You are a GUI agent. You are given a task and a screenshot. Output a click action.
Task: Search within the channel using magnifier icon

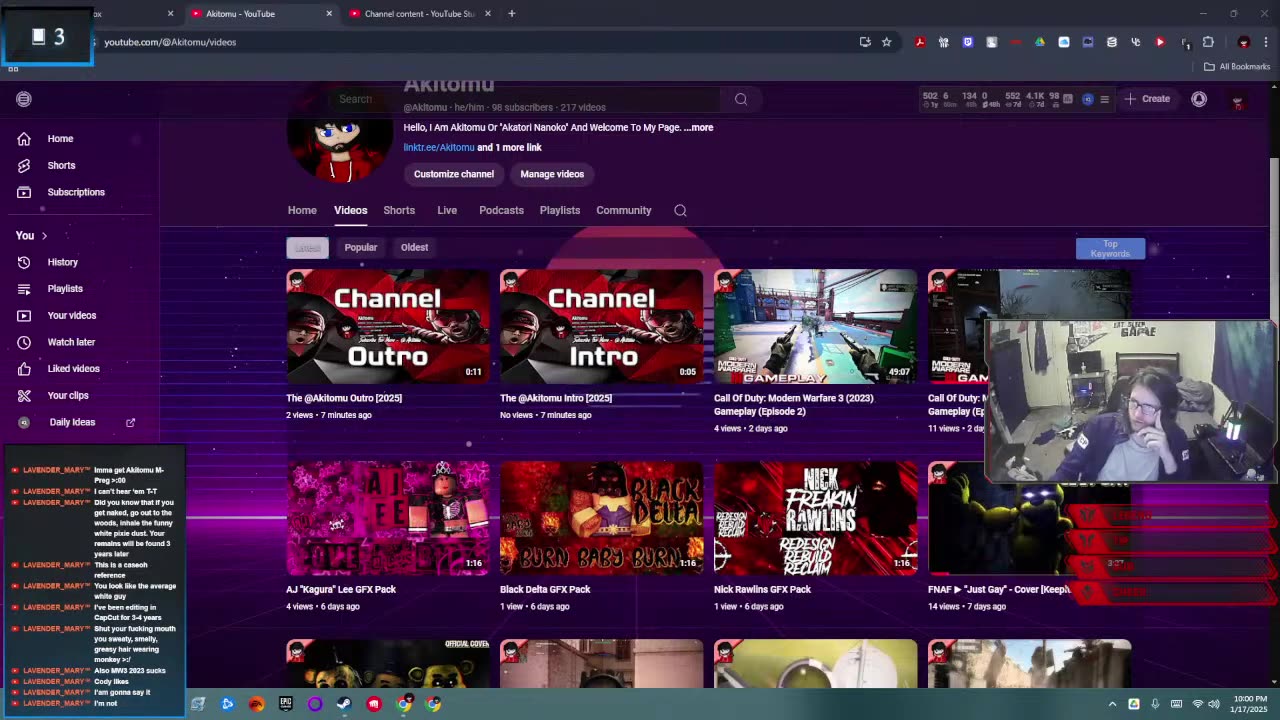pyautogui.click(x=680, y=210)
